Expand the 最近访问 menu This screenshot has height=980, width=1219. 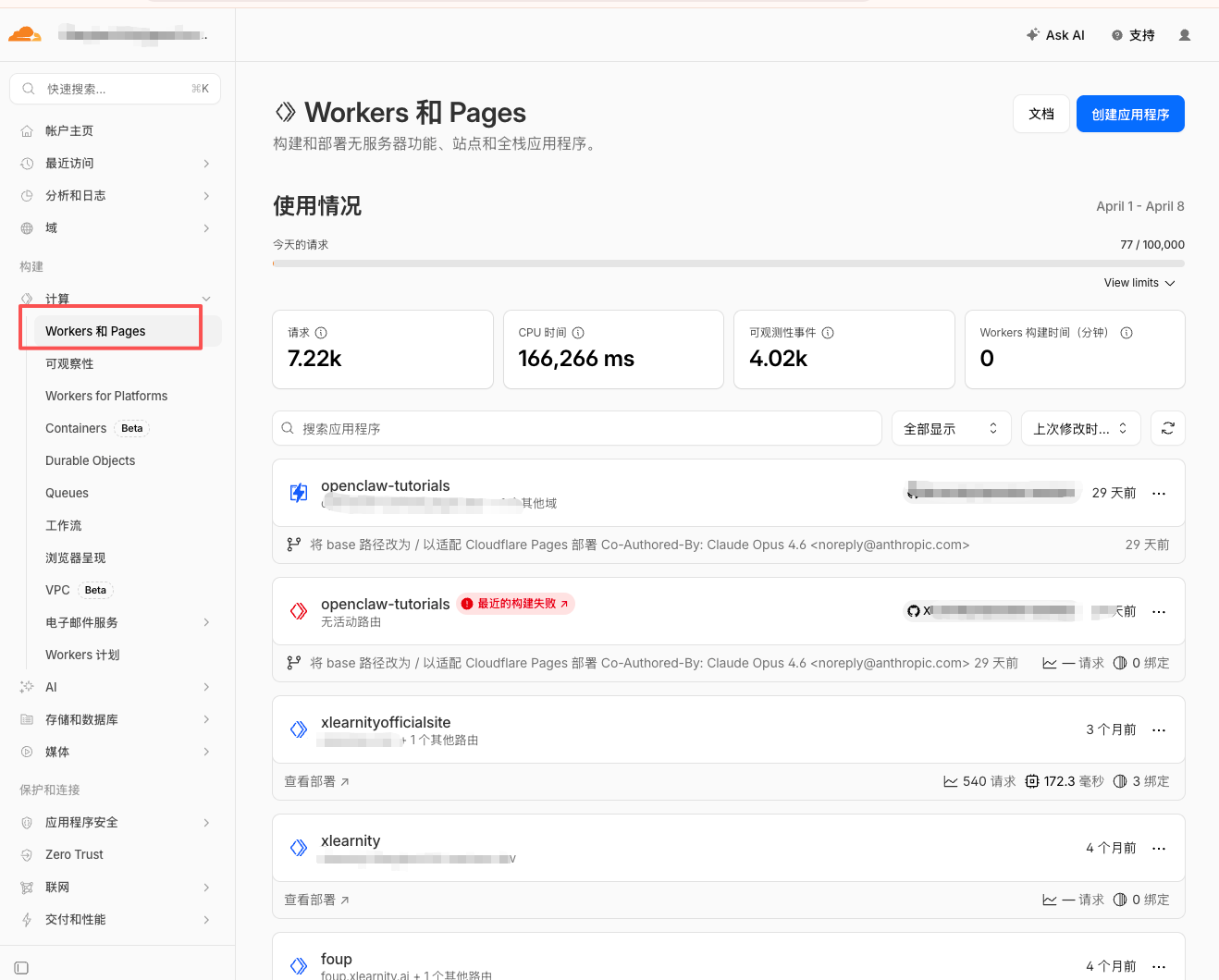click(x=206, y=164)
